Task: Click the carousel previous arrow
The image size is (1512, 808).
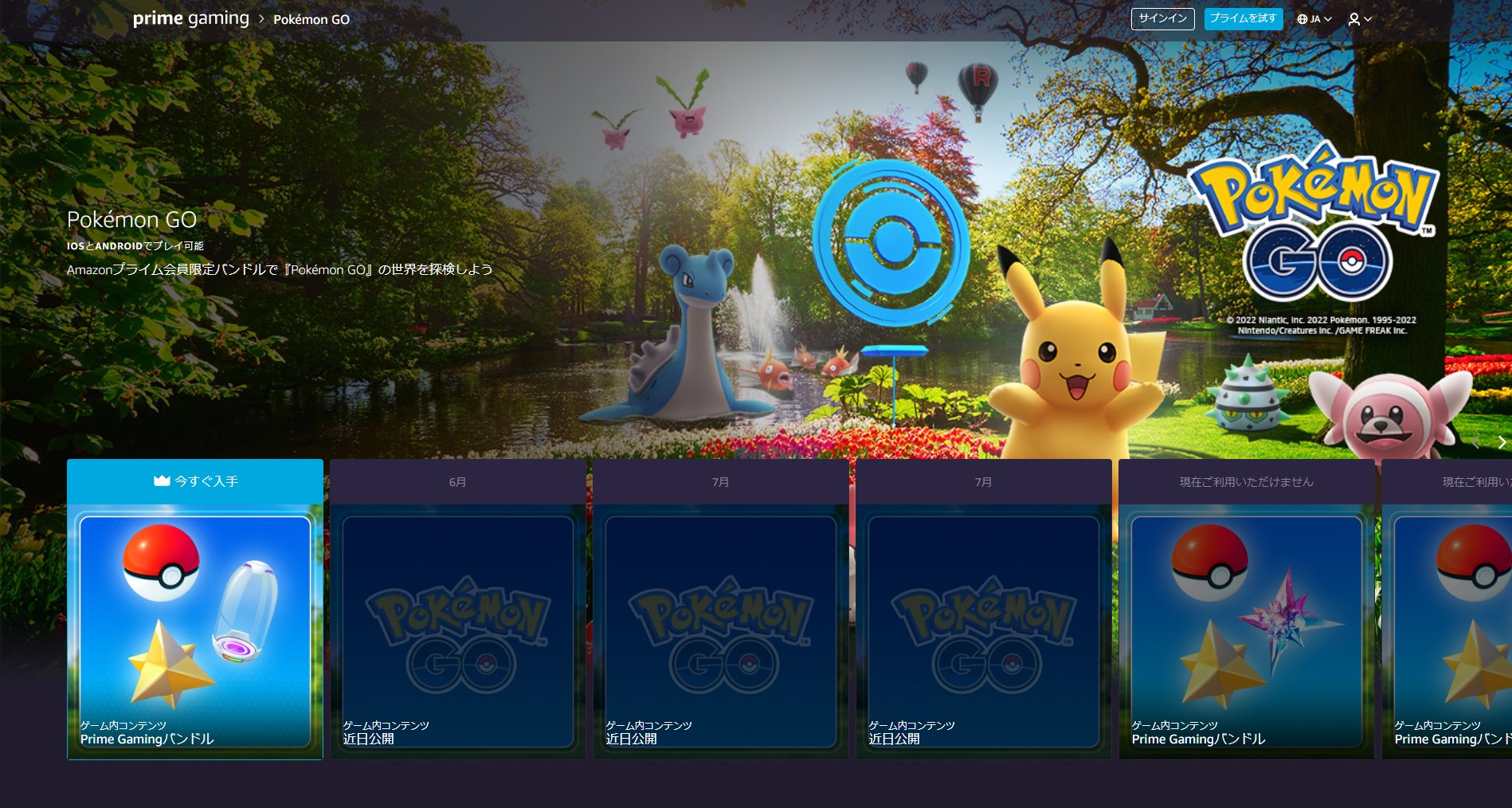Action: 1475,442
